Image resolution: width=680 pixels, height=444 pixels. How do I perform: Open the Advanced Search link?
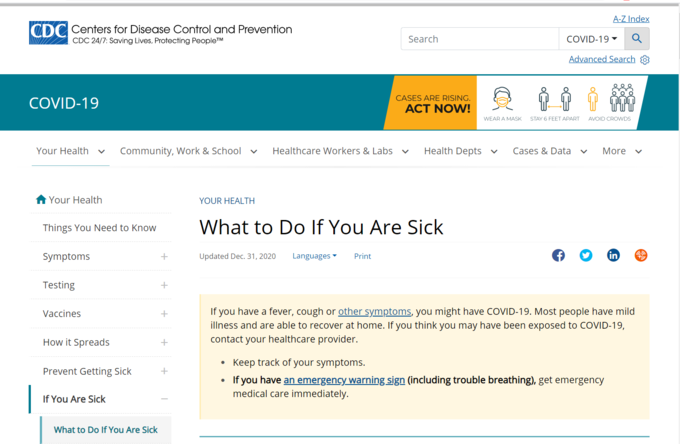tap(602, 59)
